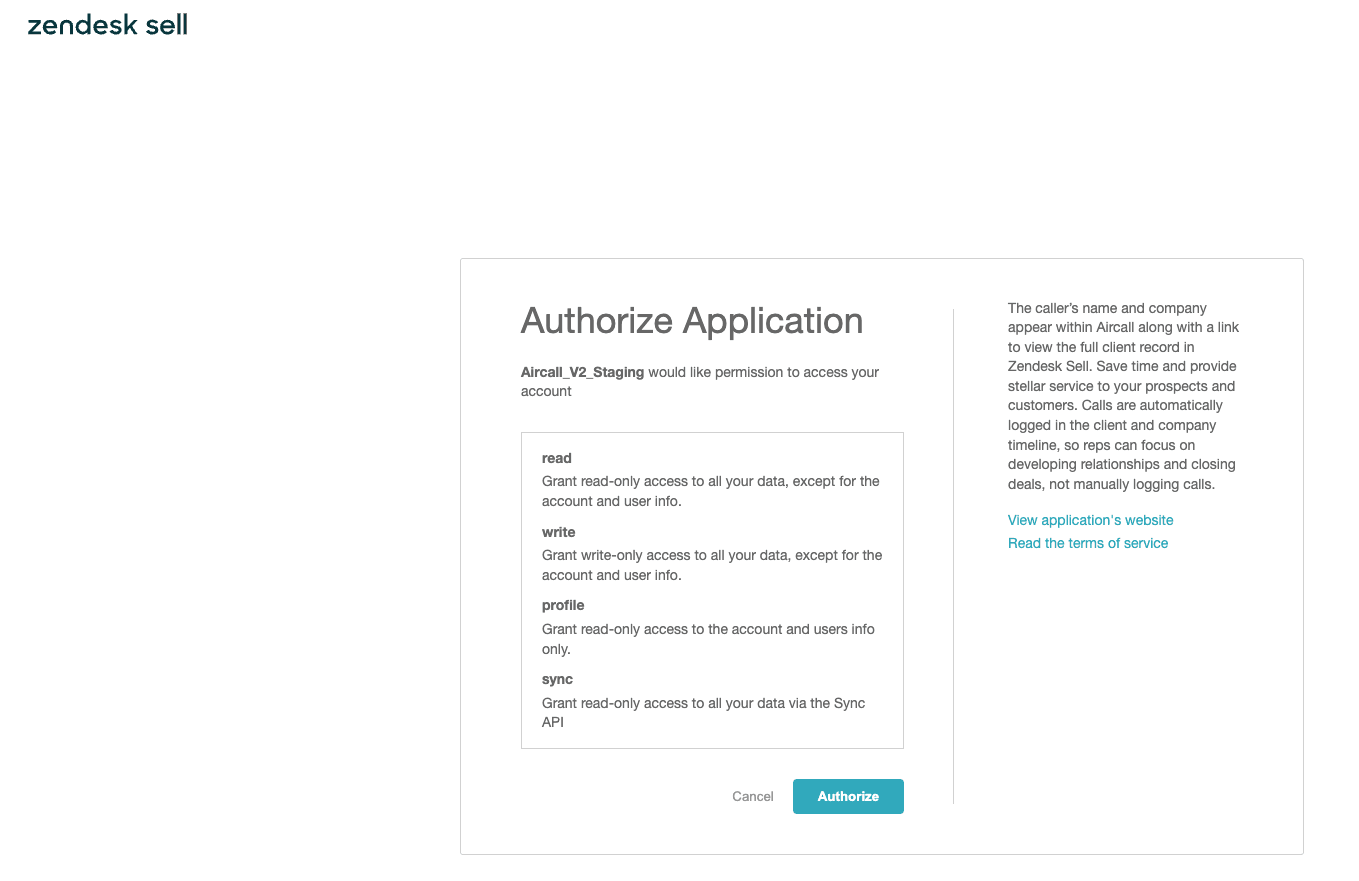The image size is (1359, 881).
Task: Click the write-only access description under write
Action: click(x=711, y=565)
